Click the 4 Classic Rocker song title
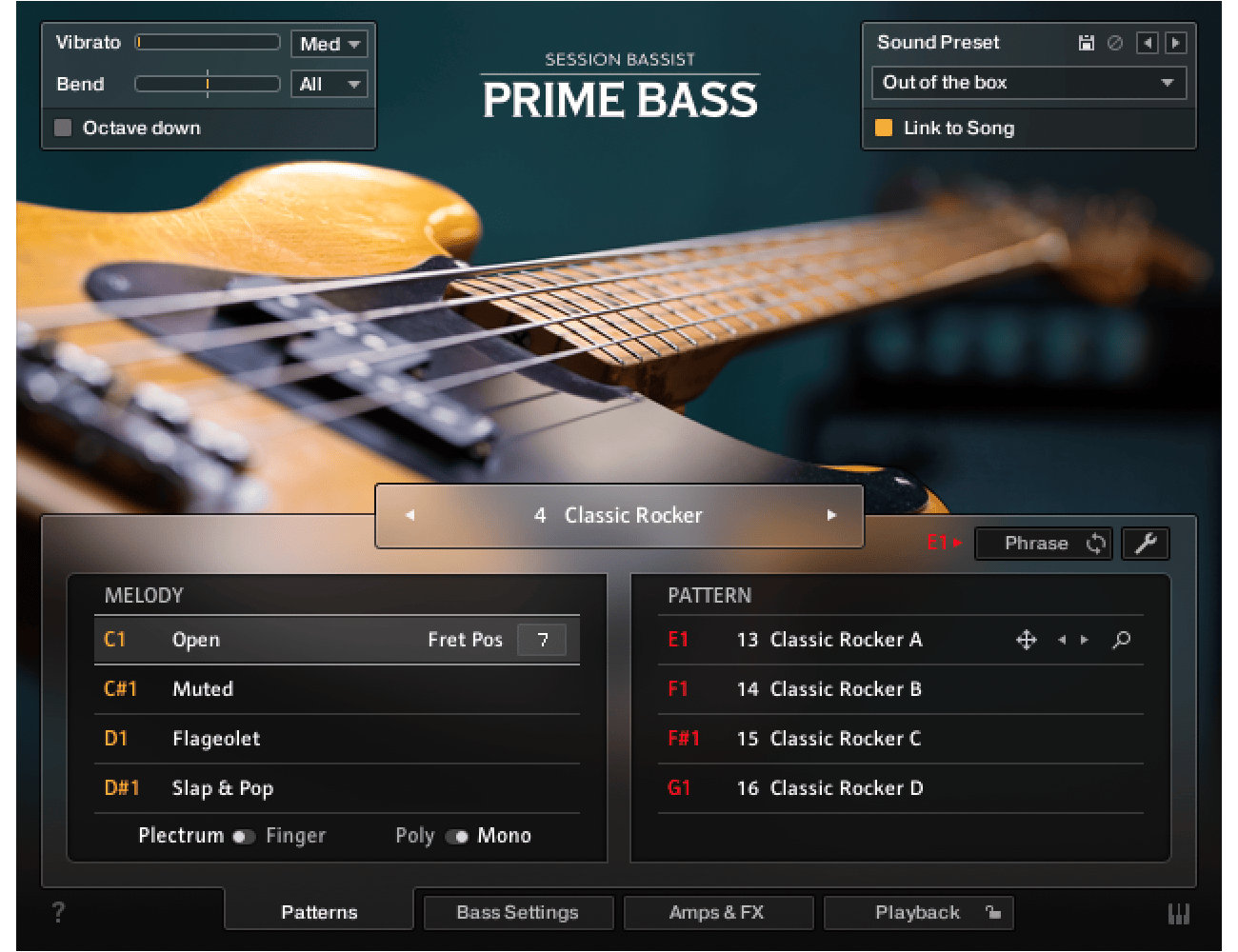Image resolution: width=1238 pixels, height=952 pixels. pos(619,515)
